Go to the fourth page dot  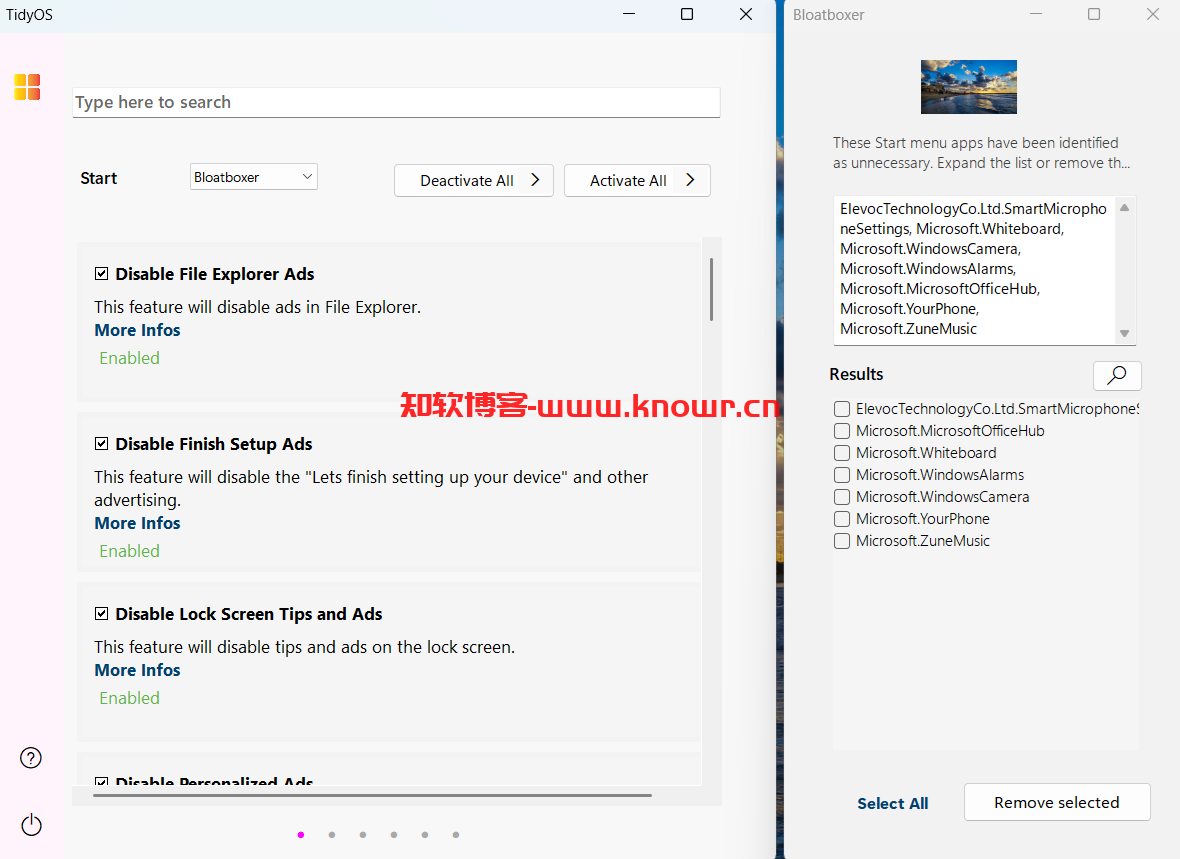tap(394, 835)
